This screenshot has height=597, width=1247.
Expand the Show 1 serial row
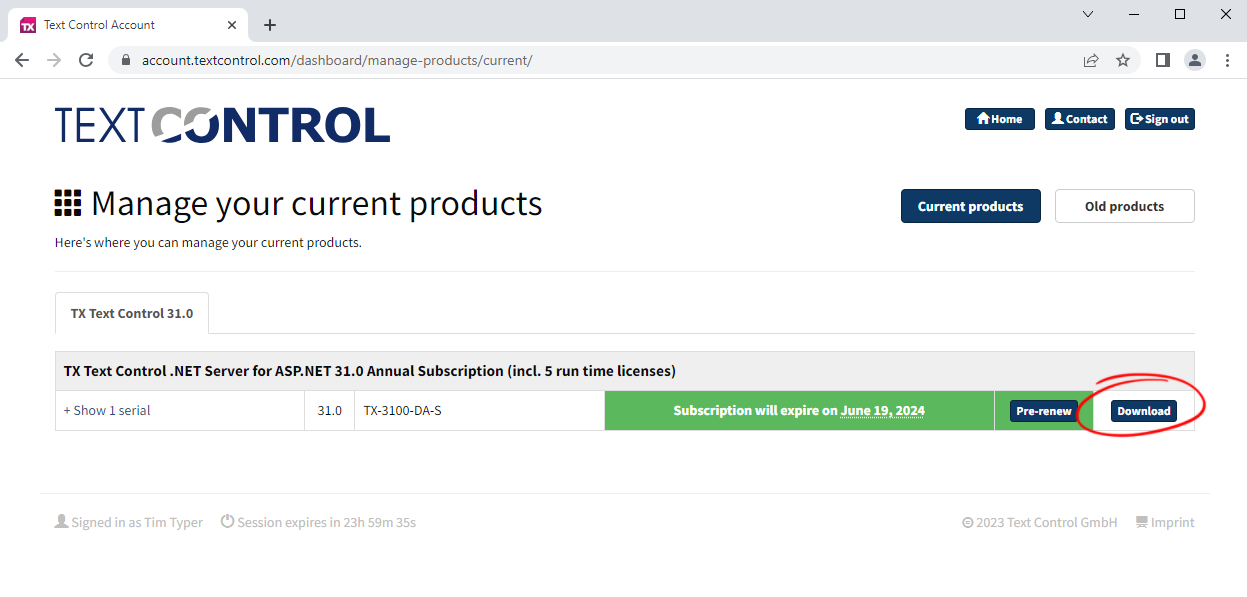tap(107, 410)
